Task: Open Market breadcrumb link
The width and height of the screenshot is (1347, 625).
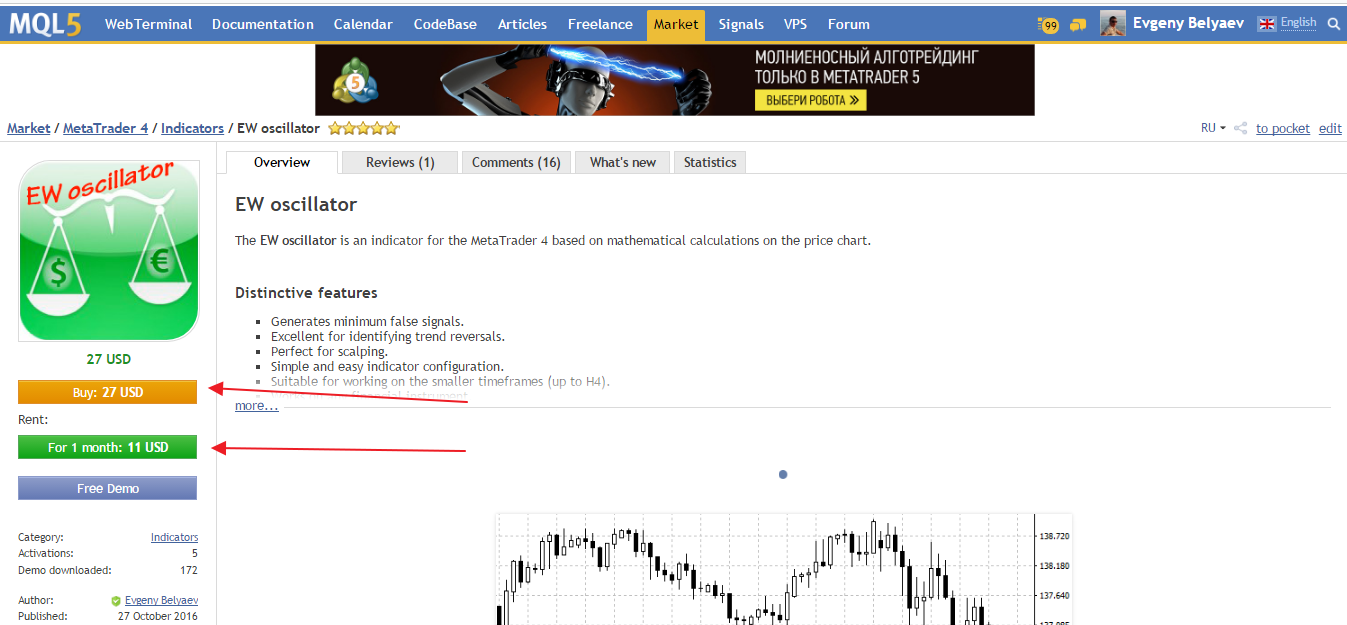Action: click(x=29, y=128)
